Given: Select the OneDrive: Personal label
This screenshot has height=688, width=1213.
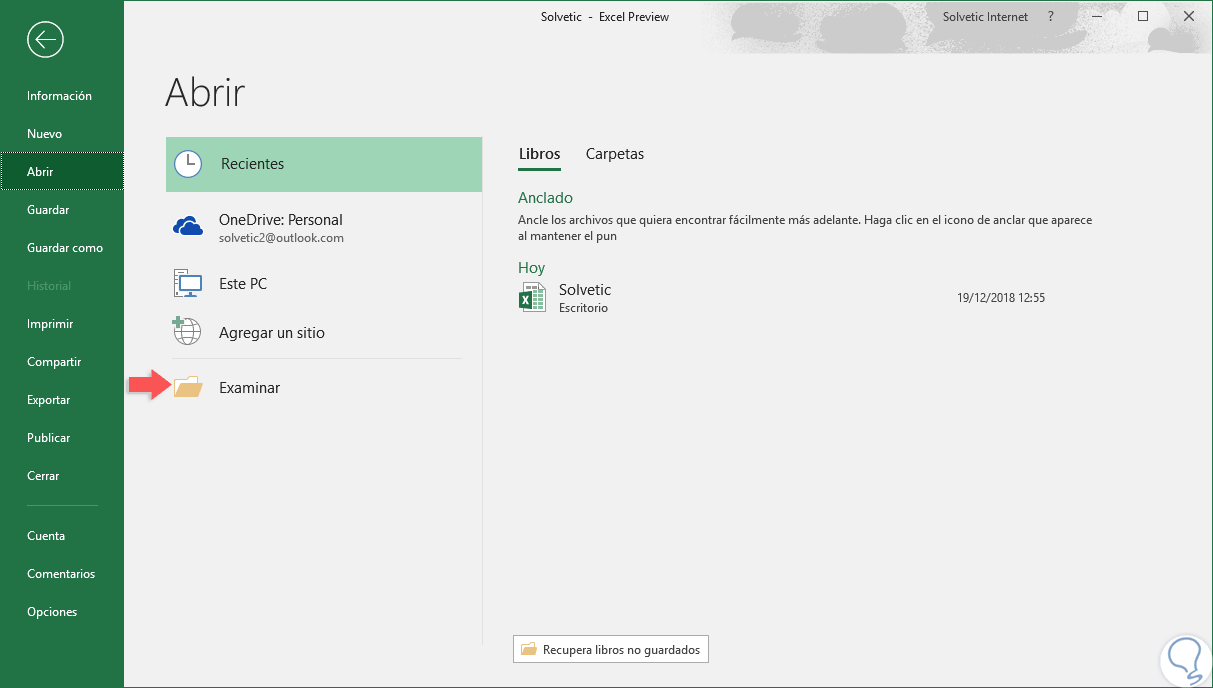Looking at the screenshot, I should pos(281,220).
